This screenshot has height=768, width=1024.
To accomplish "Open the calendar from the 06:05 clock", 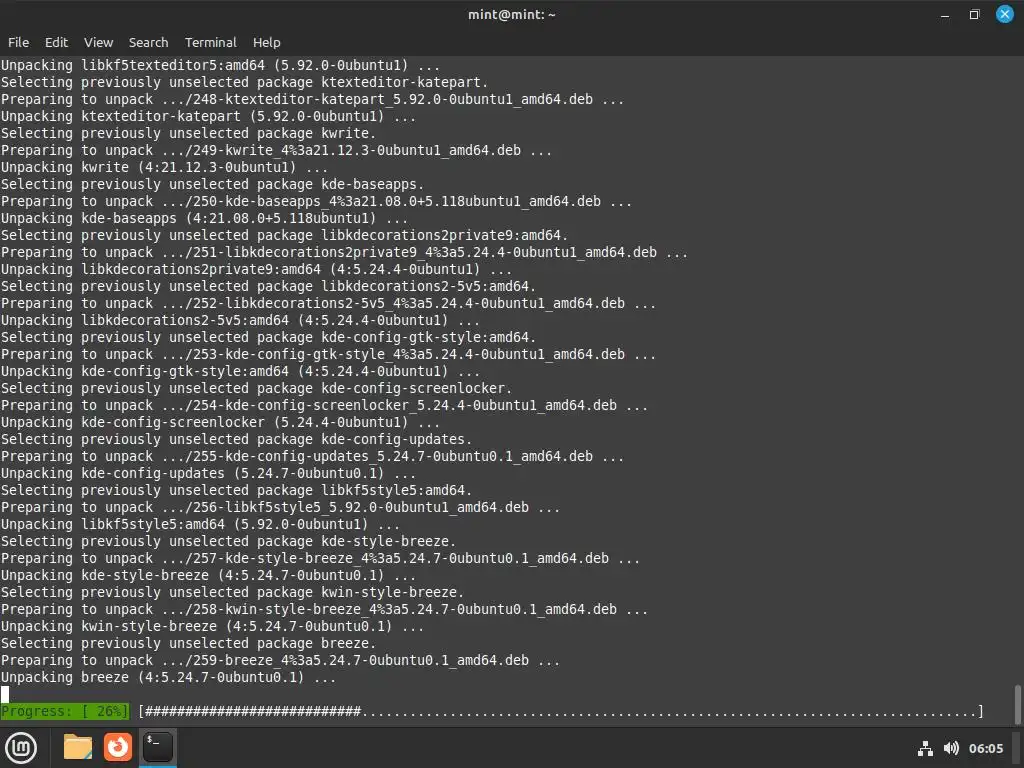I will [986, 748].
